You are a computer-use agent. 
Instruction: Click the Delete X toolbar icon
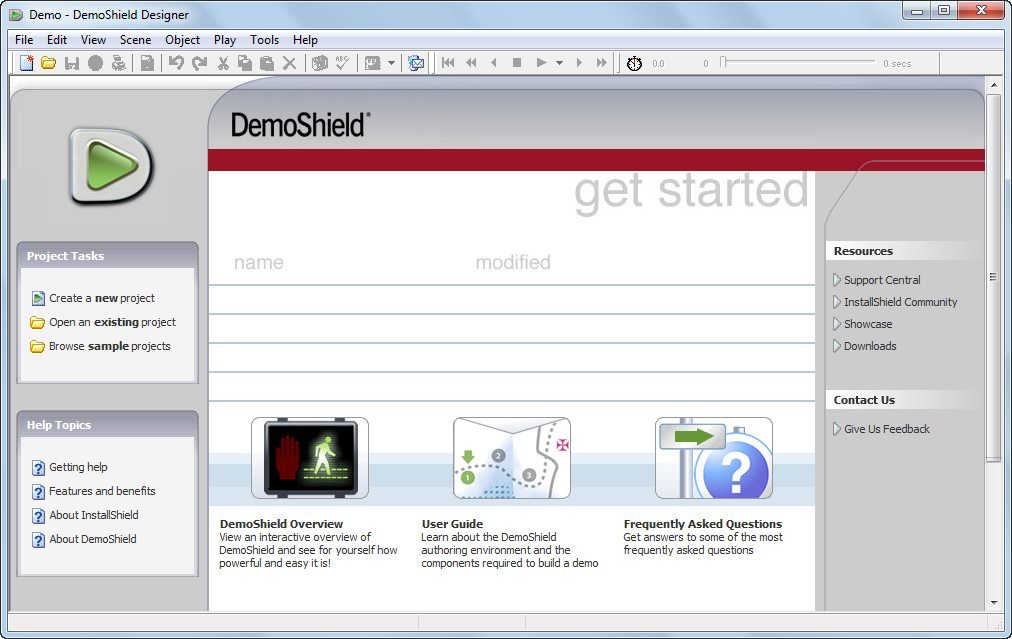(290, 63)
